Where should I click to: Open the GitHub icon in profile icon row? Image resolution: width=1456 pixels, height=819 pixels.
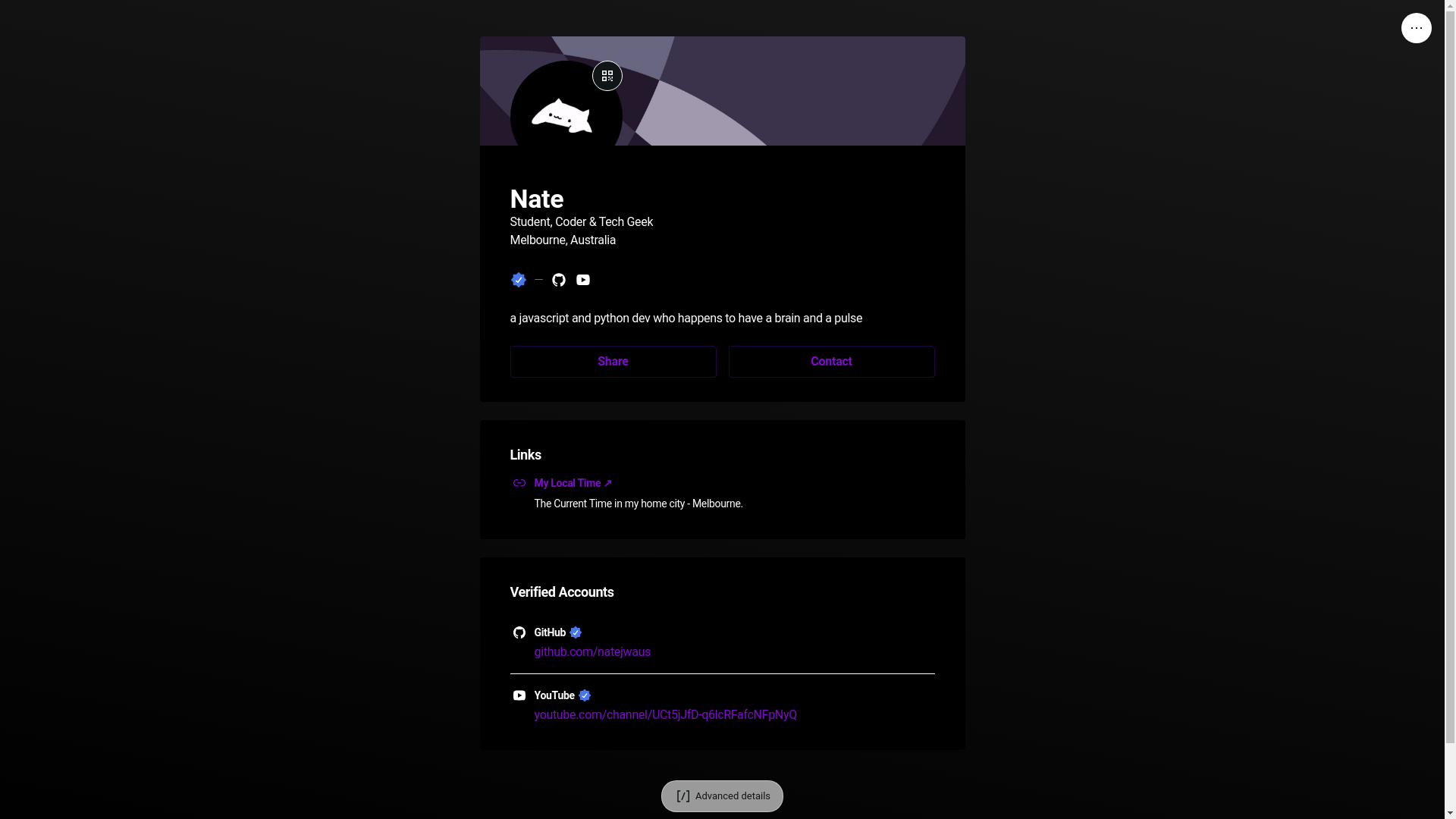click(x=559, y=280)
